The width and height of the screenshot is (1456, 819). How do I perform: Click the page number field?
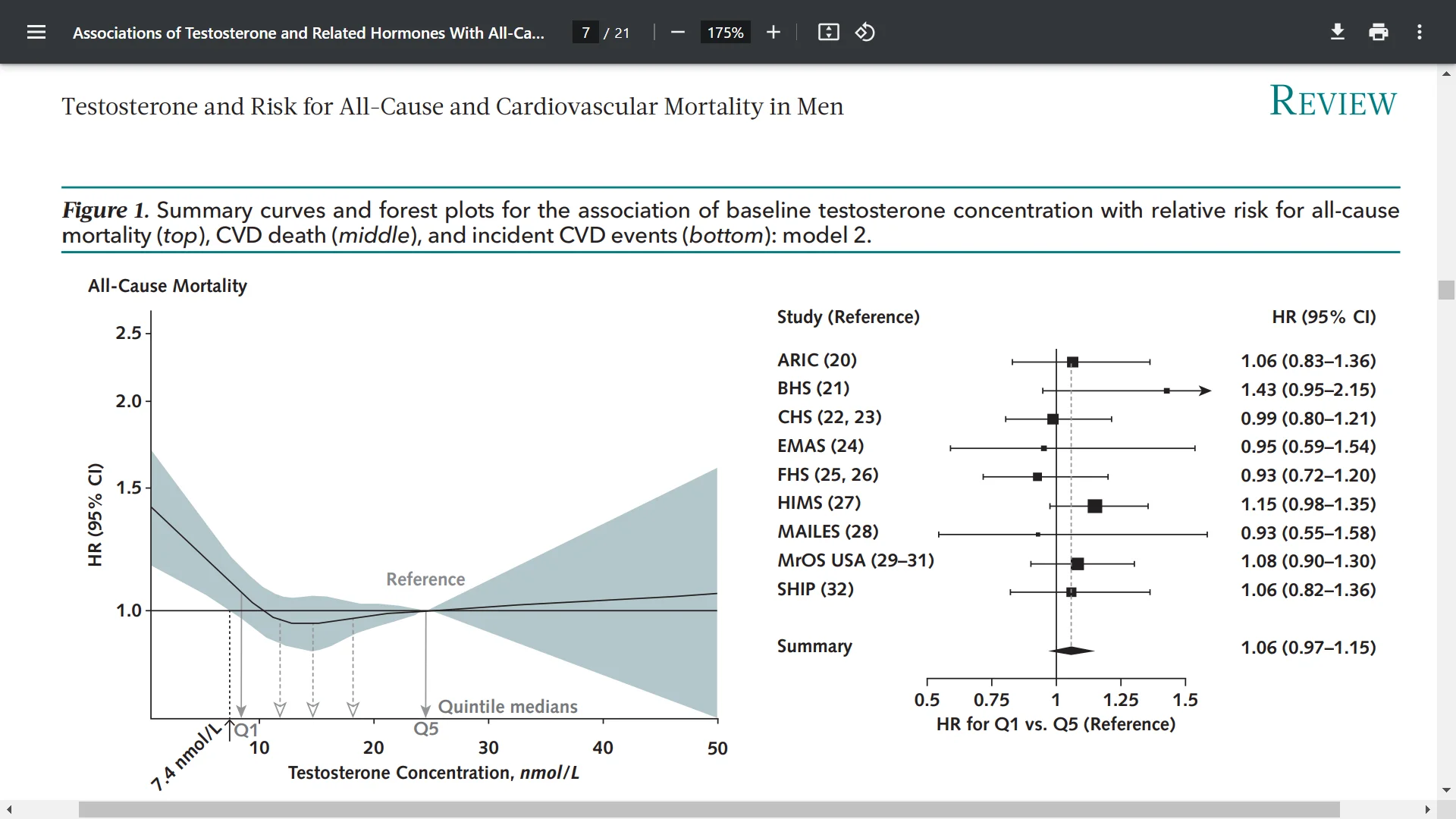[585, 33]
